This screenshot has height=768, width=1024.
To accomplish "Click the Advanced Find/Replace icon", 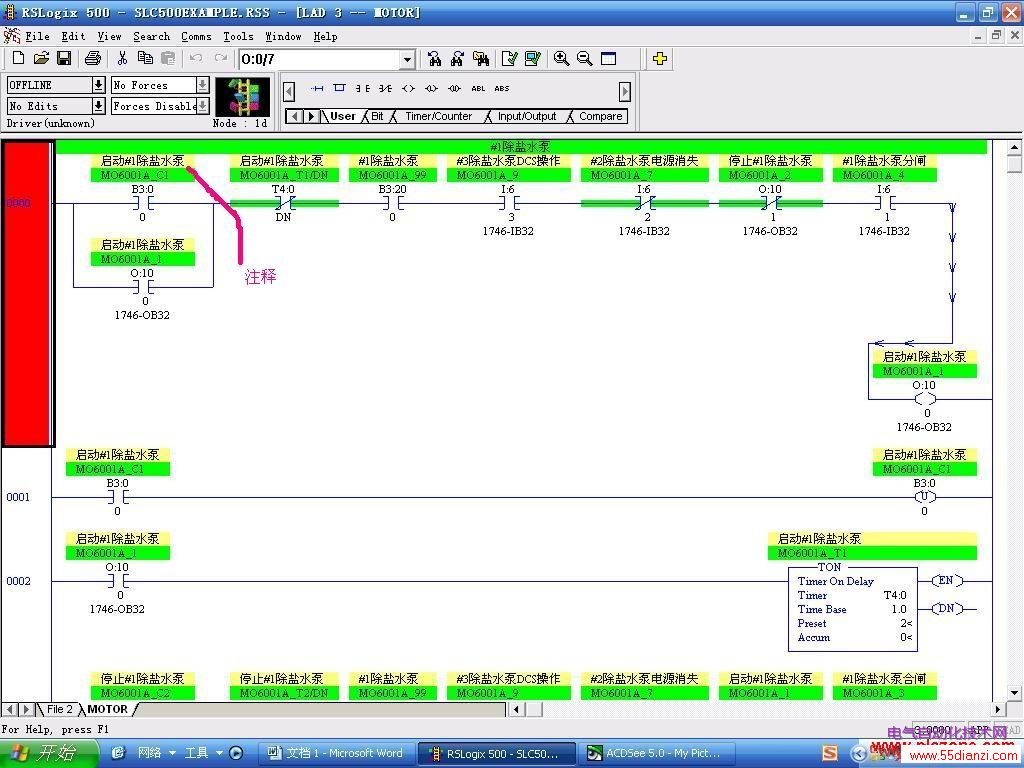I will pos(481,59).
